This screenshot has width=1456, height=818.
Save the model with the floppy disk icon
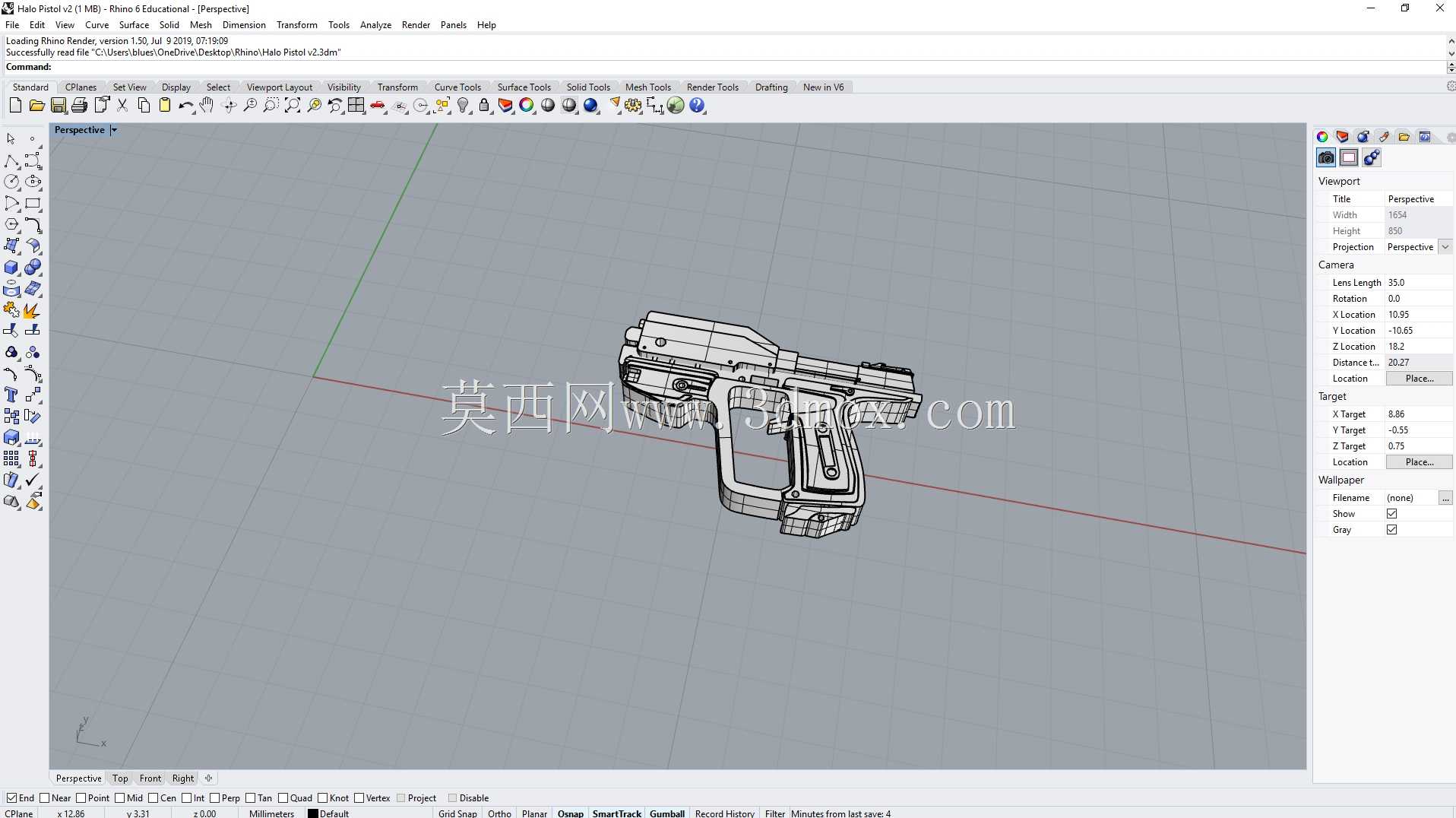coord(58,106)
